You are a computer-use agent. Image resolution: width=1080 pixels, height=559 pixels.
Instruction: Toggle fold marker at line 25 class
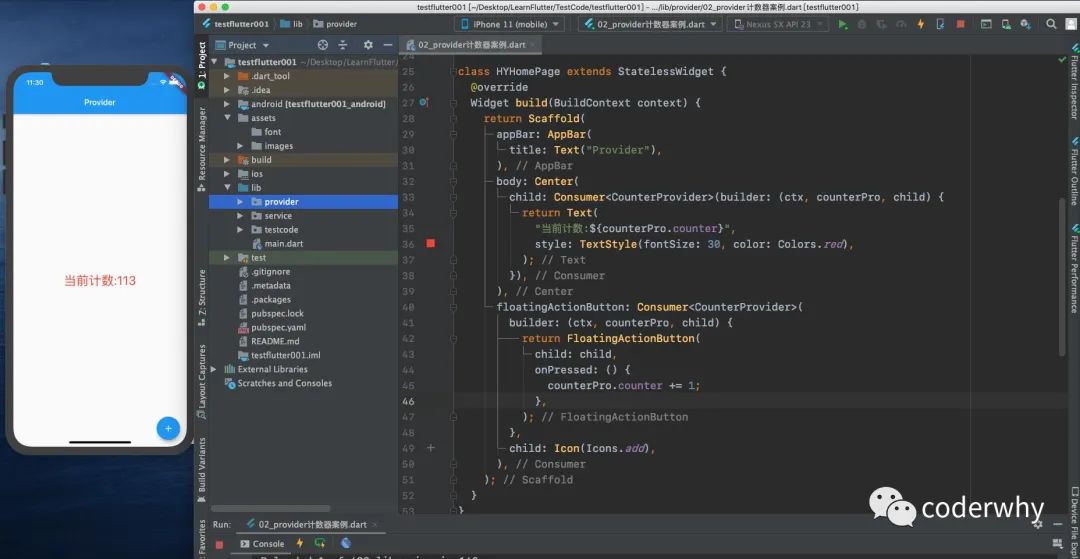click(x=453, y=72)
